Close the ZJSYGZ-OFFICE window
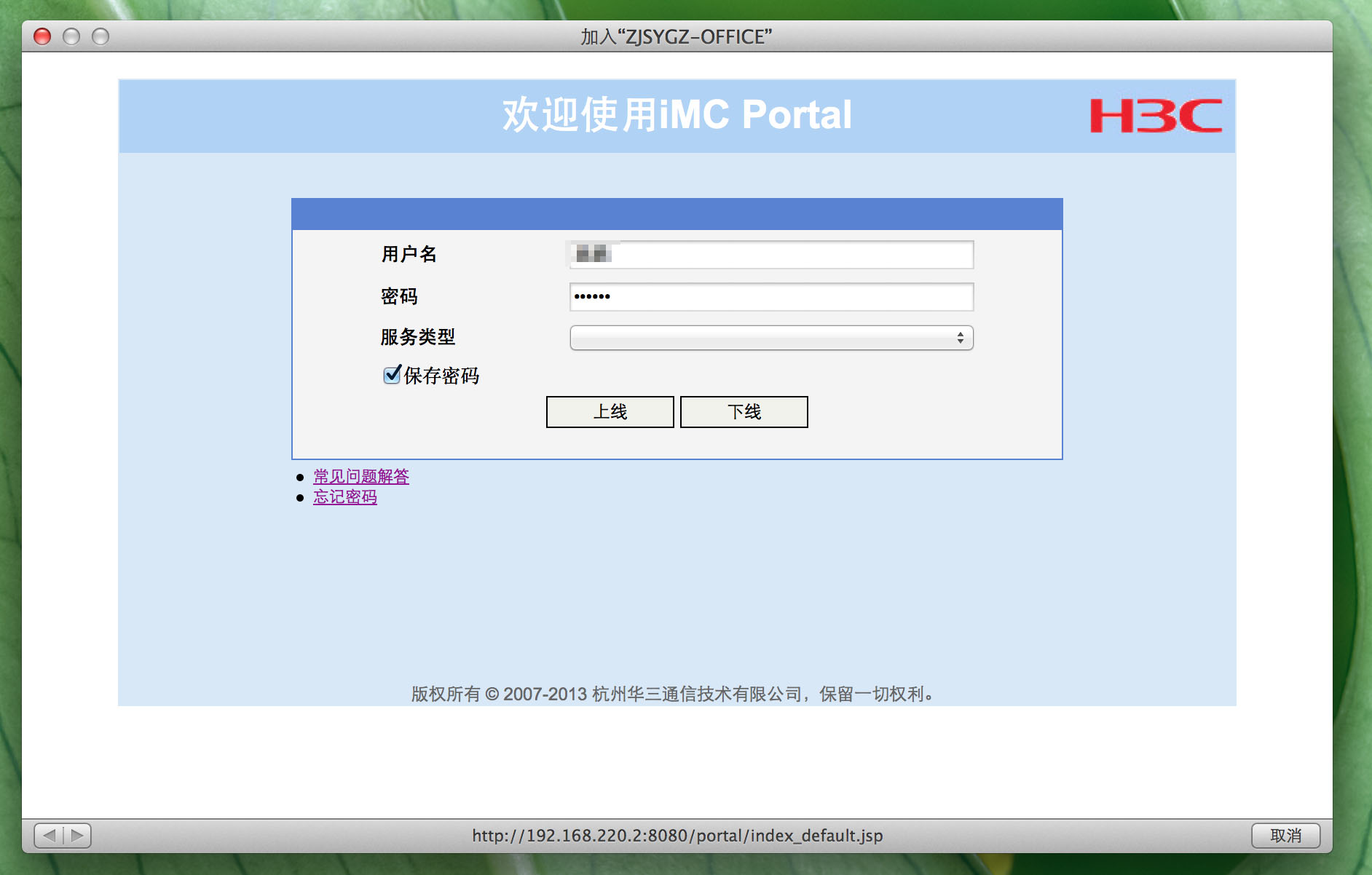This screenshot has width=1372, height=875. point(42,36)
